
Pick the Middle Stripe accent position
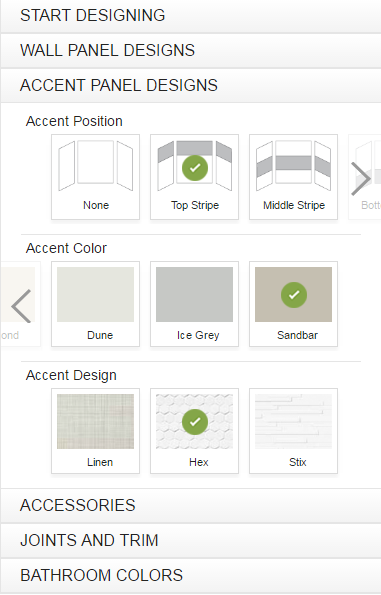coord(293,177)
